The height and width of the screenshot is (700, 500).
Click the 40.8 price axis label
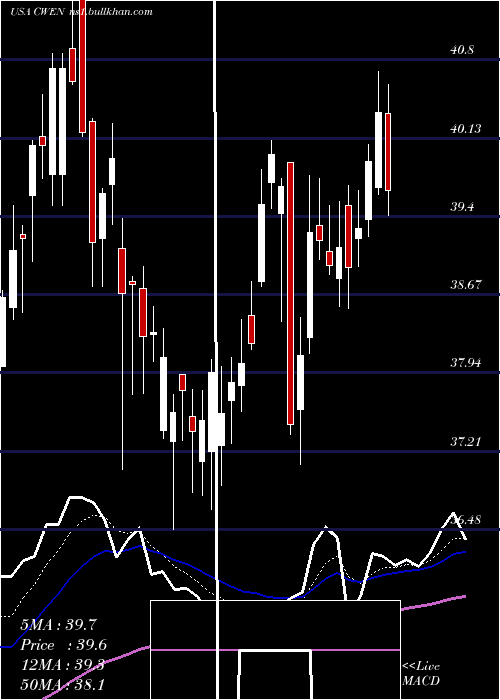462,50
